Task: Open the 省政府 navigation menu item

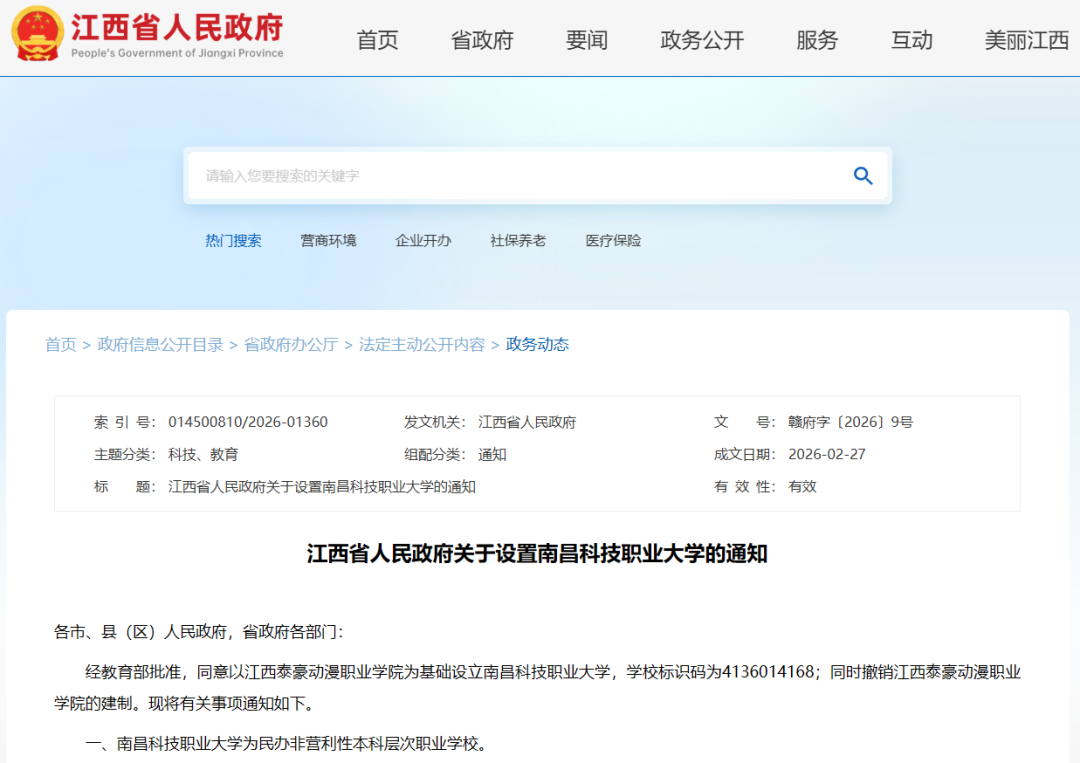Action: coord(482,41)
